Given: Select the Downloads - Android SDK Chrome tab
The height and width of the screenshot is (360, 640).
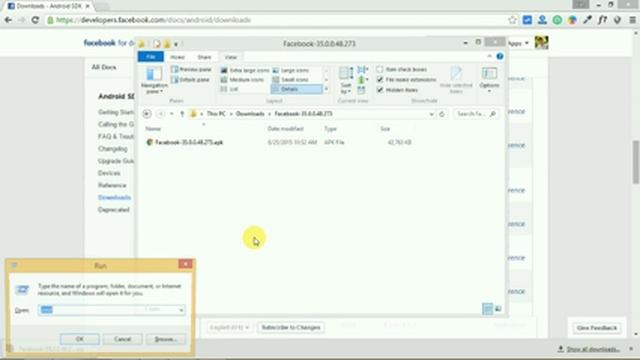Looking at the screenshot, I should [x=49, y=6].
